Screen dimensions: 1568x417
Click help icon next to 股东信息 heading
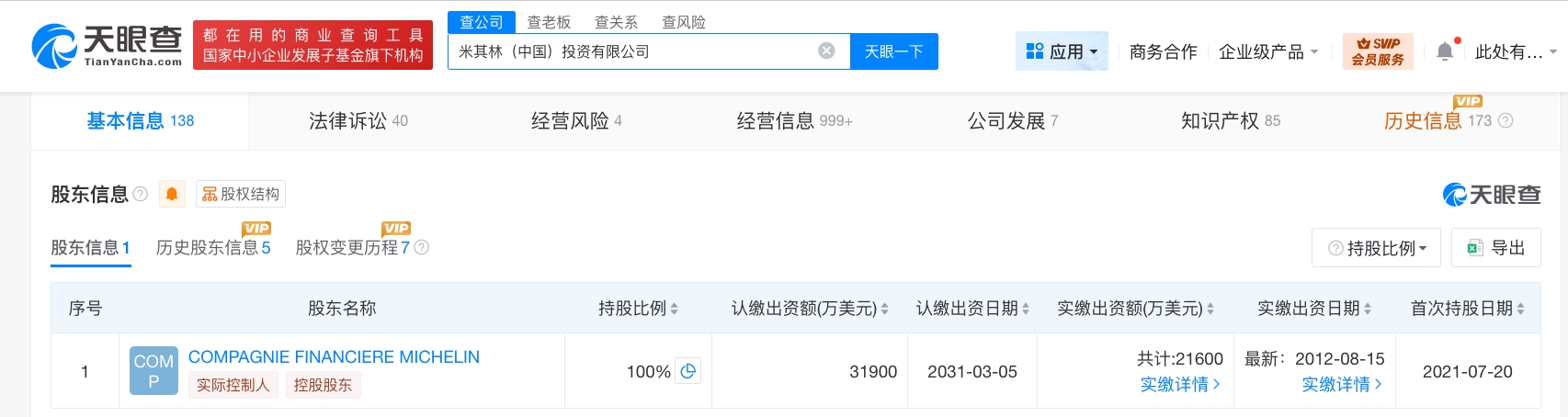[x=141, y=194]
